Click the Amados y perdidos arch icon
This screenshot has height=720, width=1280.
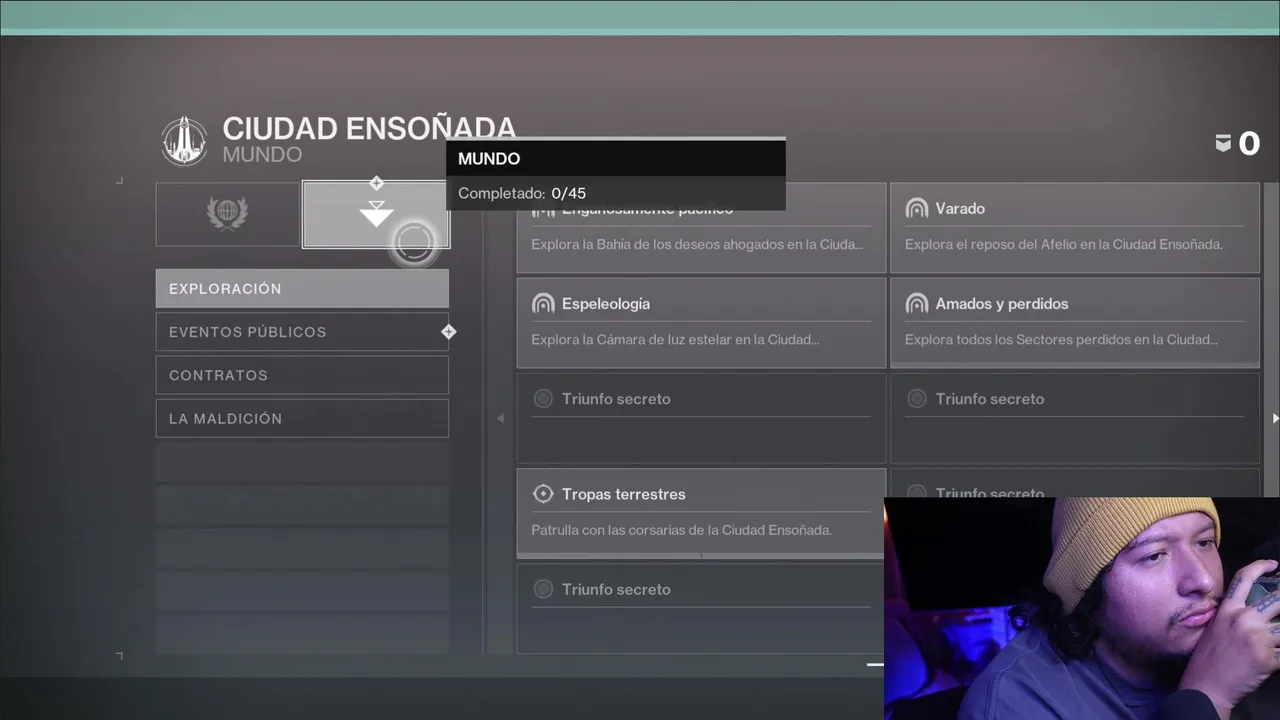pos(916,303)
